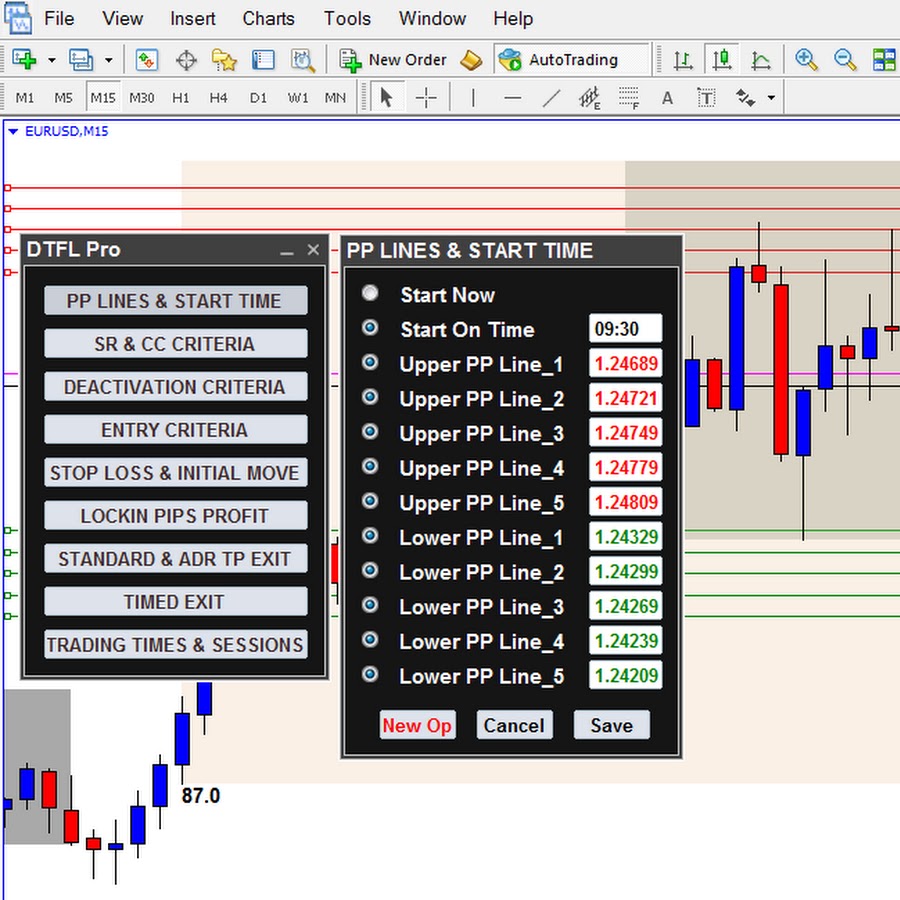Select the text label tool
Viewport: 900px width, 900px height.
point(707,98)
